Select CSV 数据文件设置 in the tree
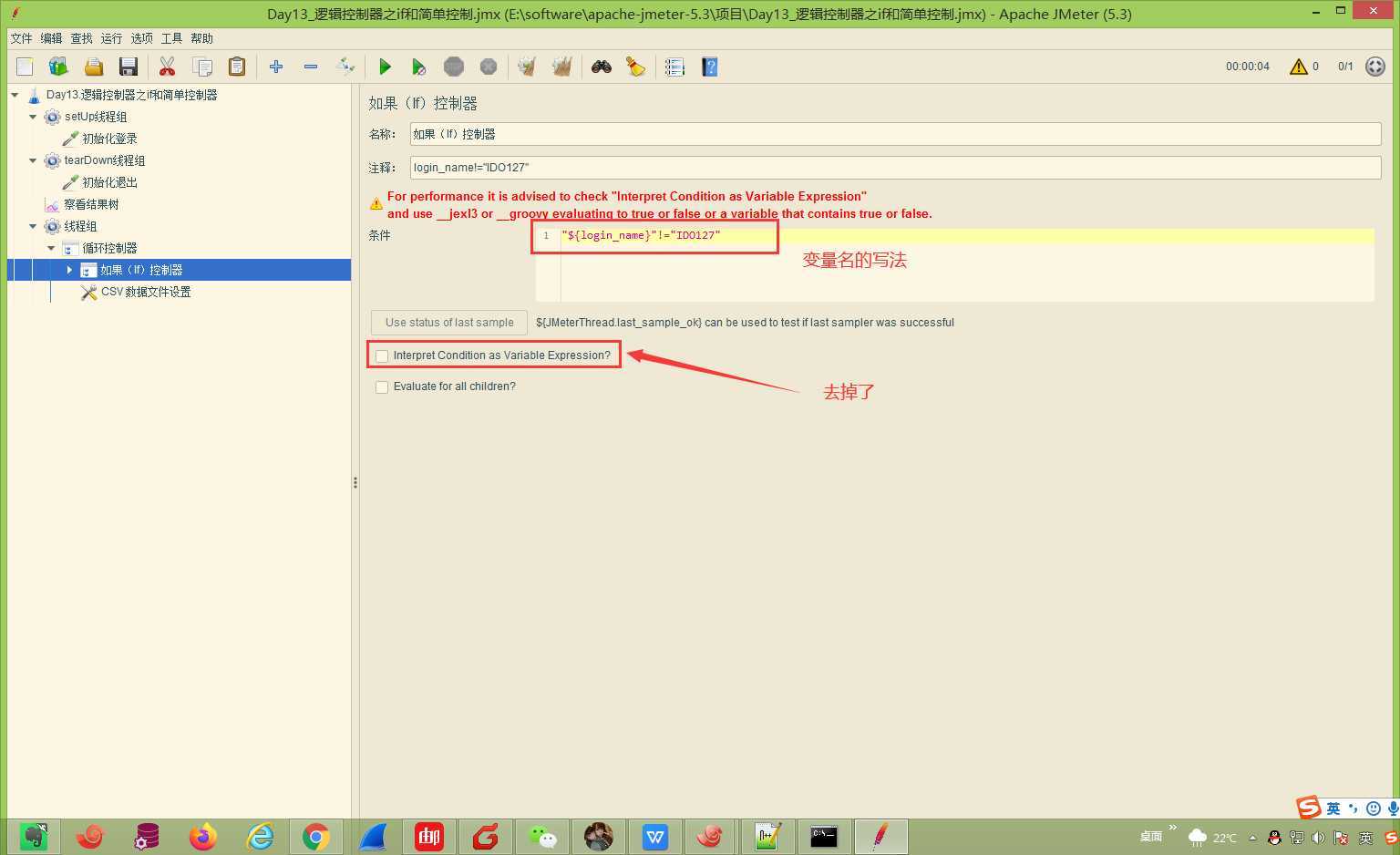This screenshot has width=1400, height=855. pos(145,292)
